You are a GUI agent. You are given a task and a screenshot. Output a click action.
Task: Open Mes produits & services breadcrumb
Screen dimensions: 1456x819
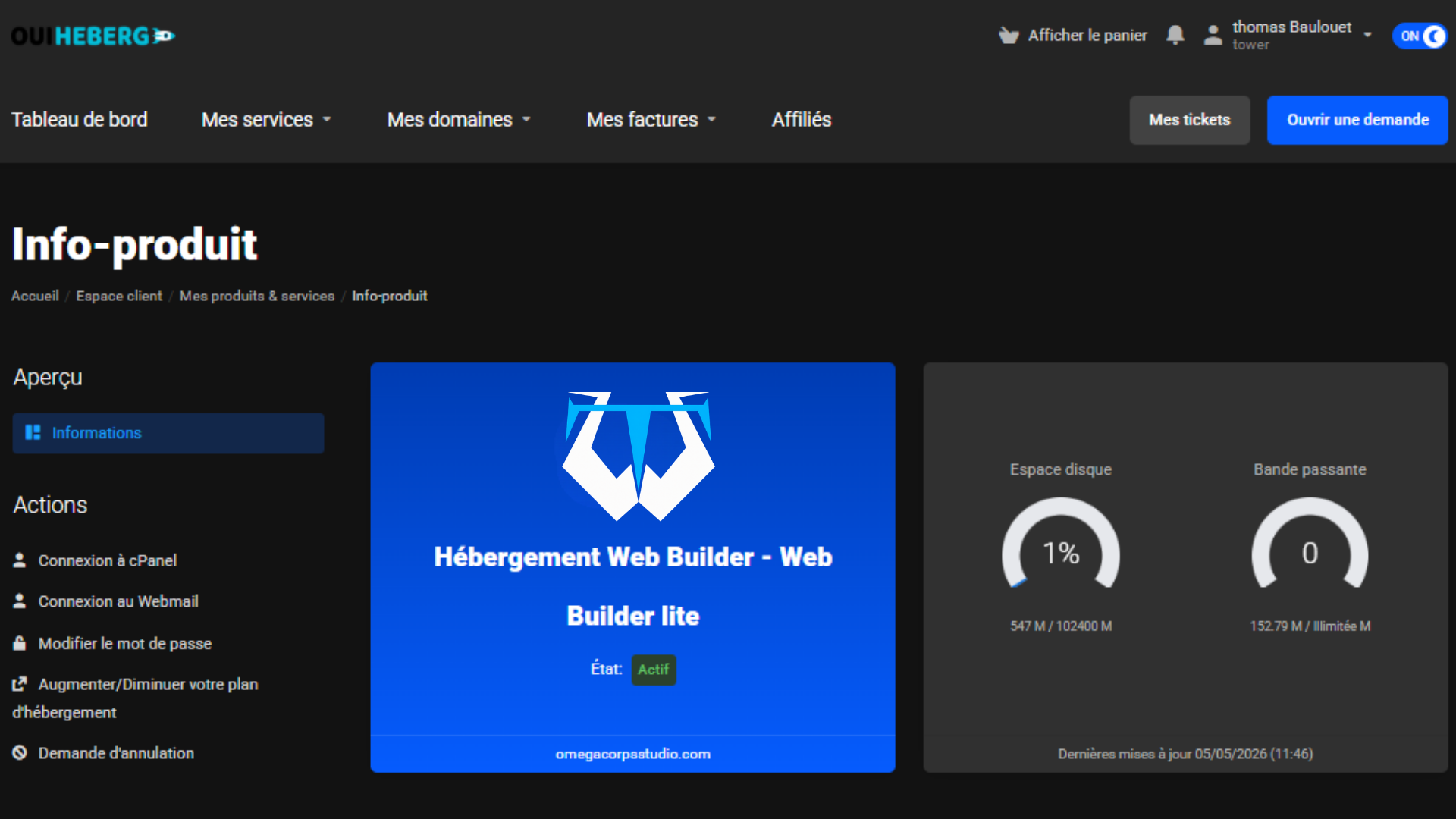point(257,296)
